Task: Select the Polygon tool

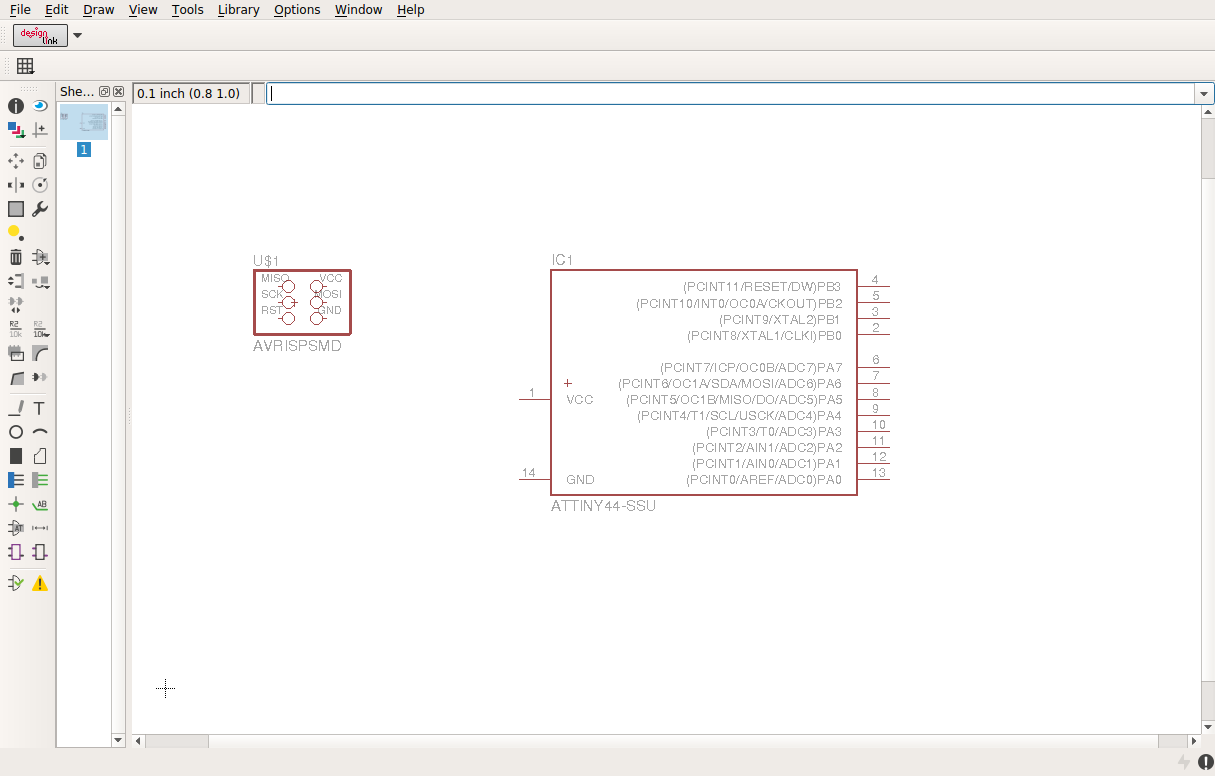Action: click(x=40, y=456)
